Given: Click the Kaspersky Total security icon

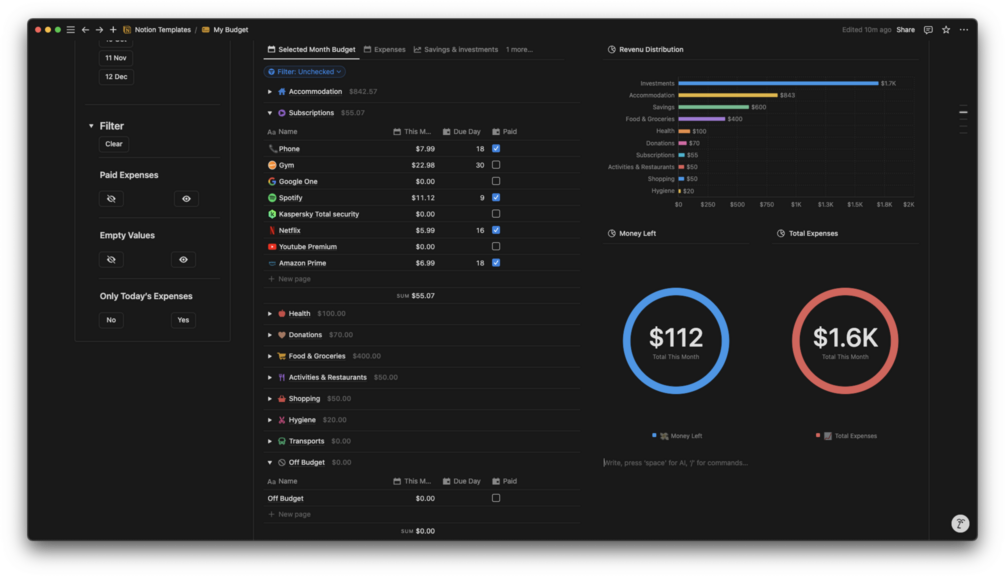Looking at the screenshot, I should tap(272, 214).
